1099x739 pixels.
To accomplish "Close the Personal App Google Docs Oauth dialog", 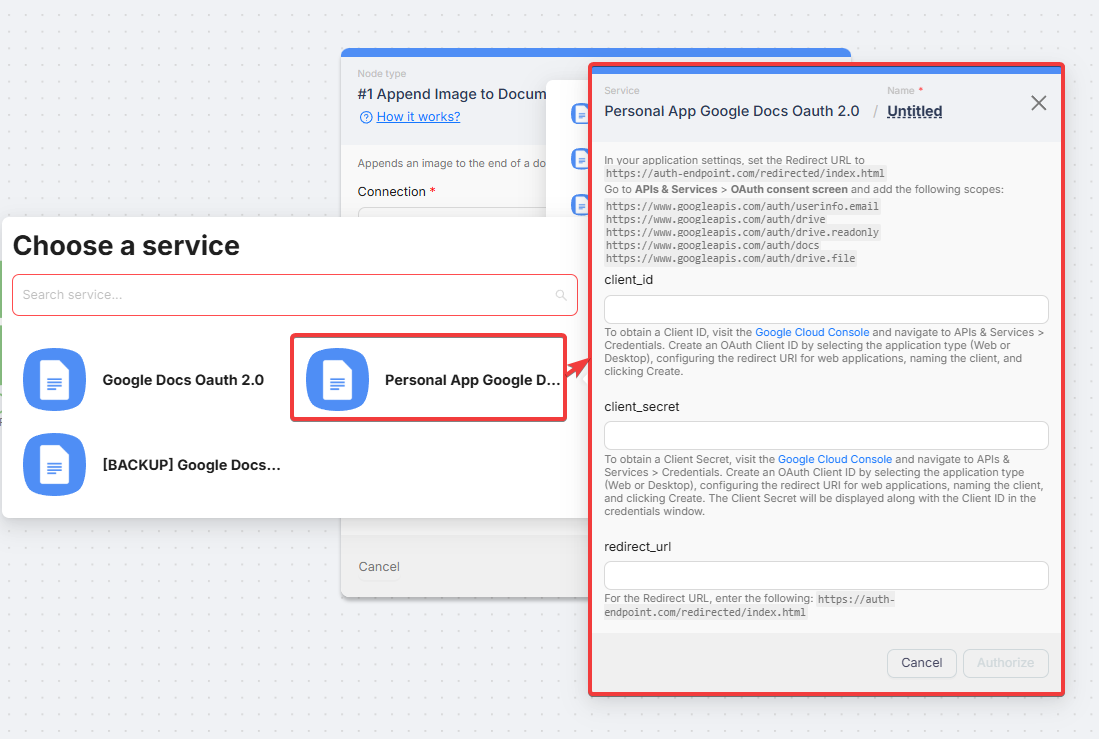I will coord(1039,103).
